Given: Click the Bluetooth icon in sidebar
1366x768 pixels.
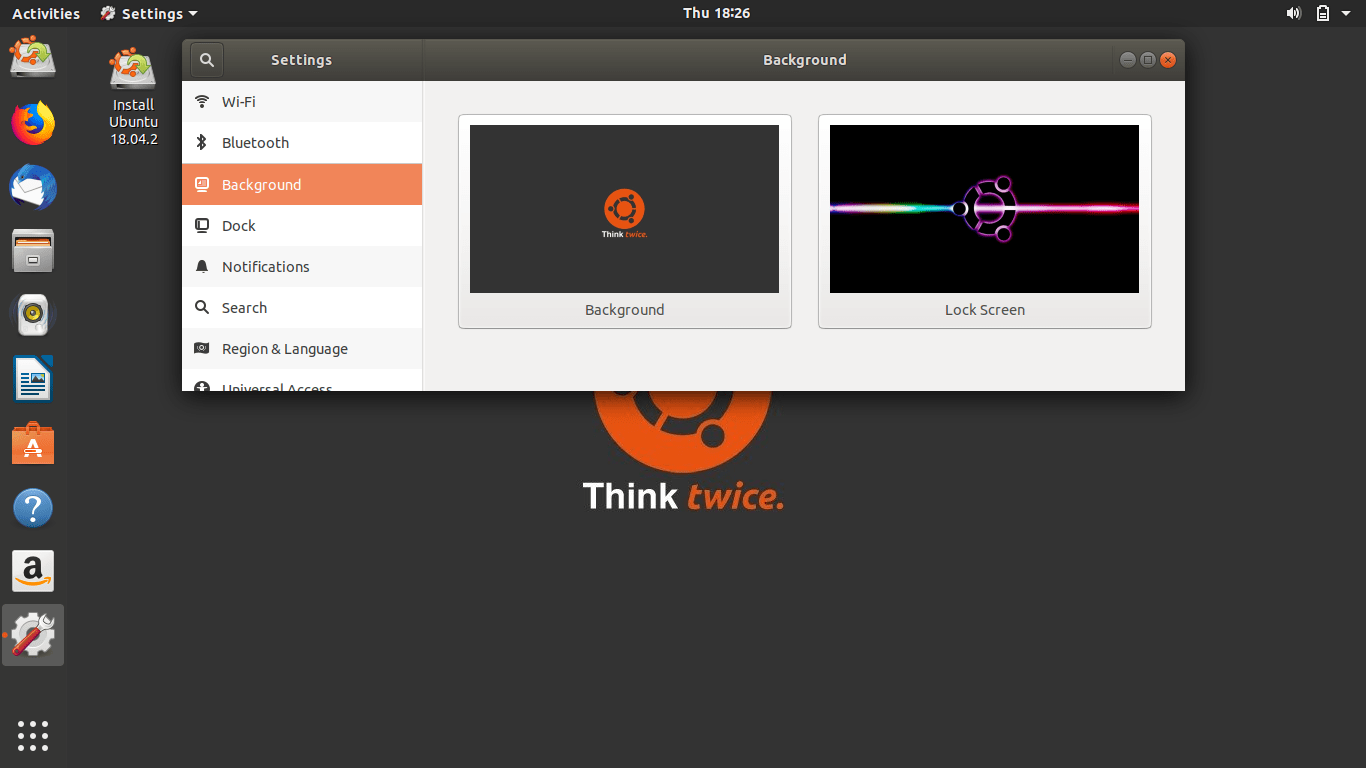Looking at the screenshot, I should tap(202, 143).
